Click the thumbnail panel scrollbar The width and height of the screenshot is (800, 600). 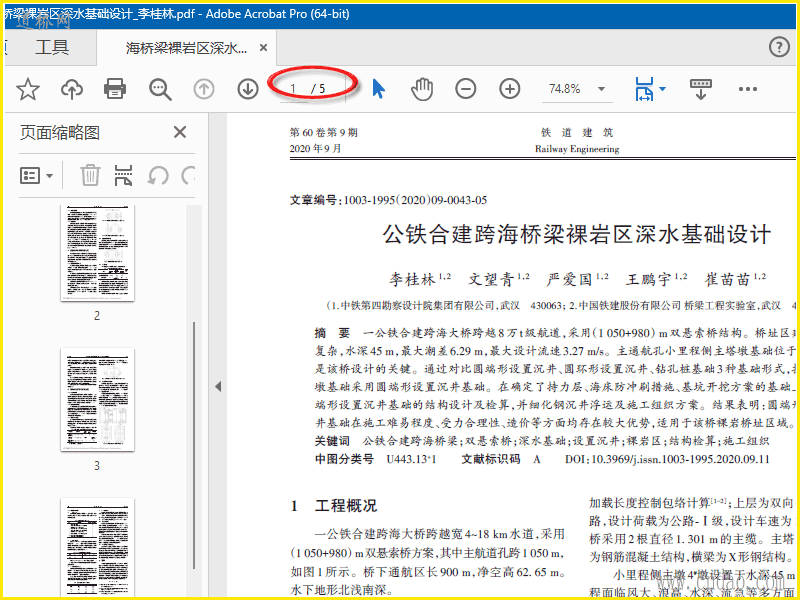193,444
